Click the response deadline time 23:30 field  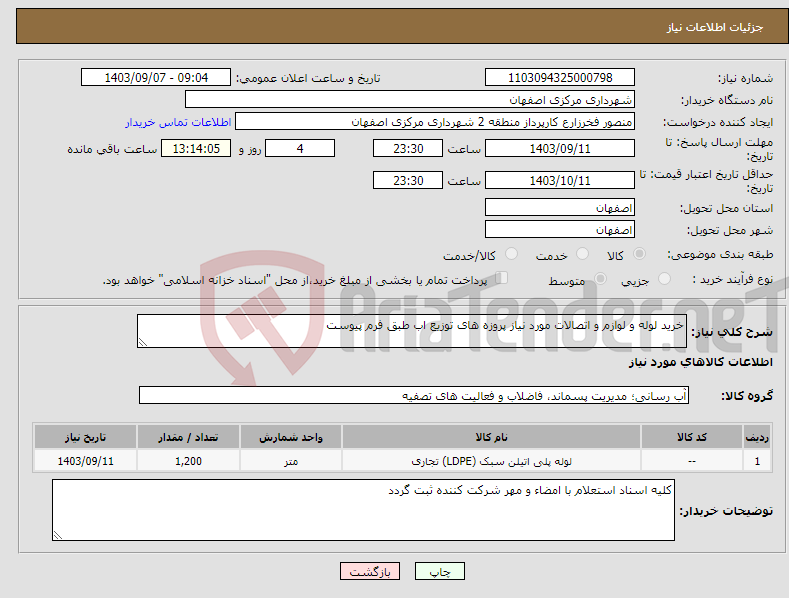pos(408,148)
